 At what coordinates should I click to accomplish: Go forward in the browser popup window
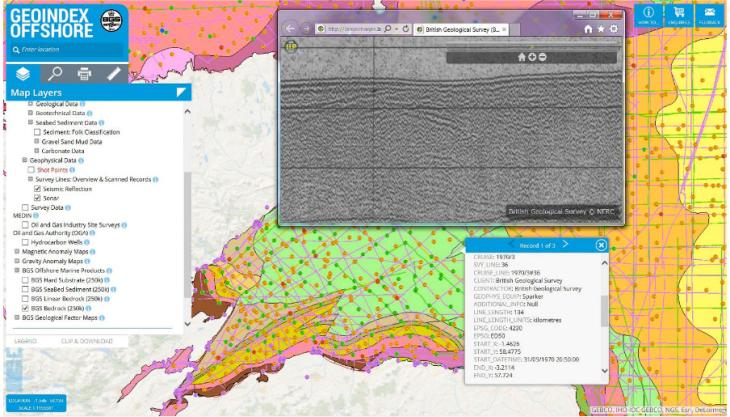click(306, 29)
